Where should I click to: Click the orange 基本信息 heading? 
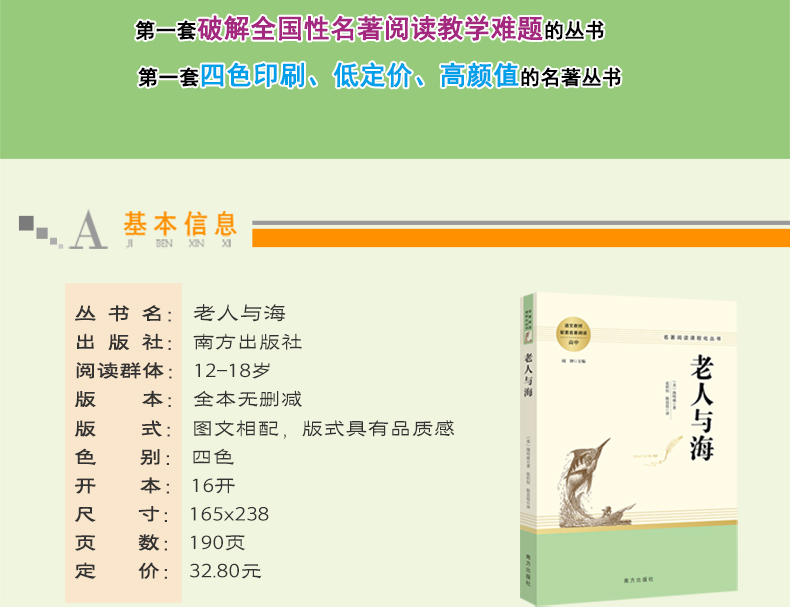pos(180,223)
